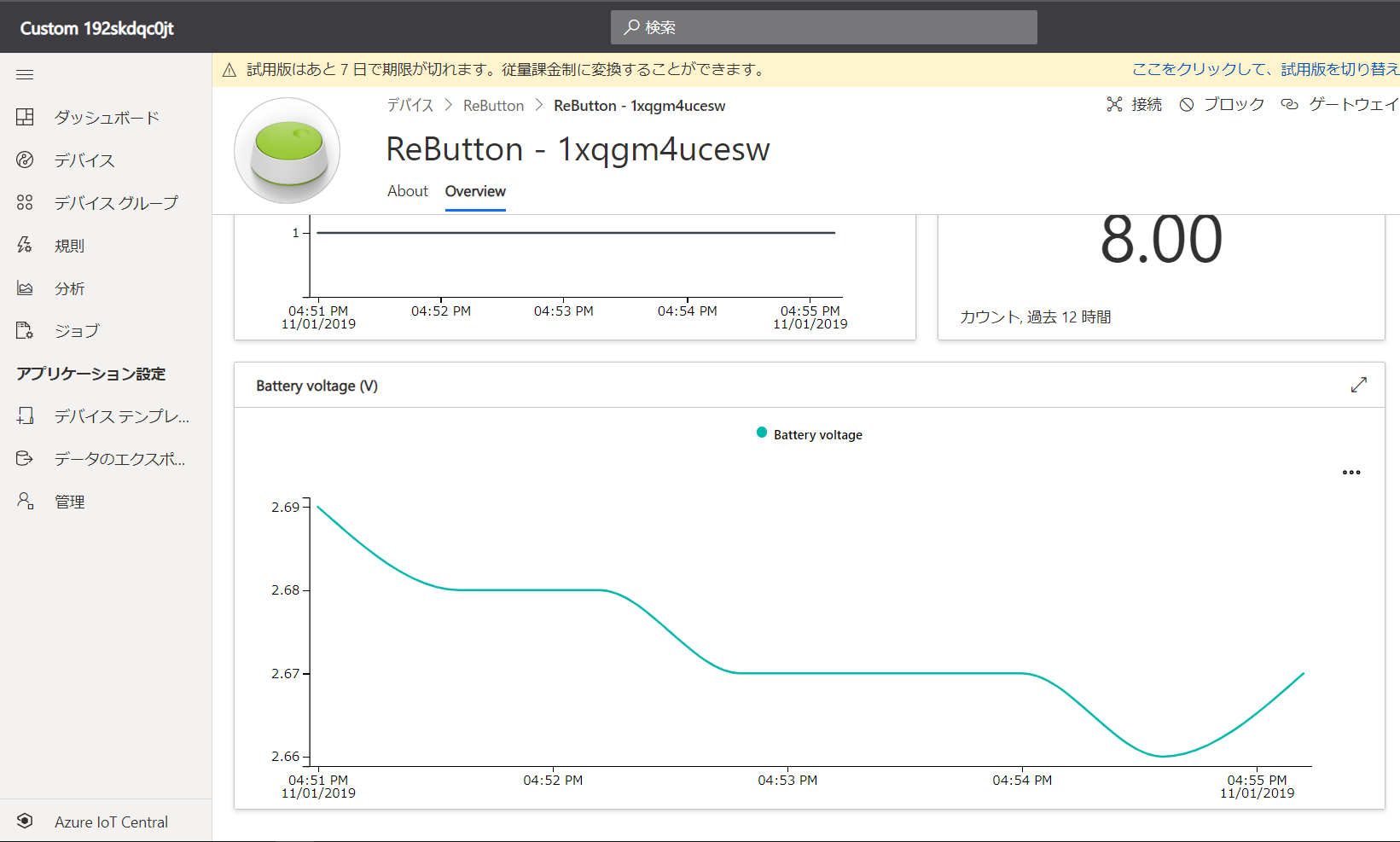Screen dimensions: 1400x842
Task: Select the Device Templates icon
Action: tap(25, 416)
